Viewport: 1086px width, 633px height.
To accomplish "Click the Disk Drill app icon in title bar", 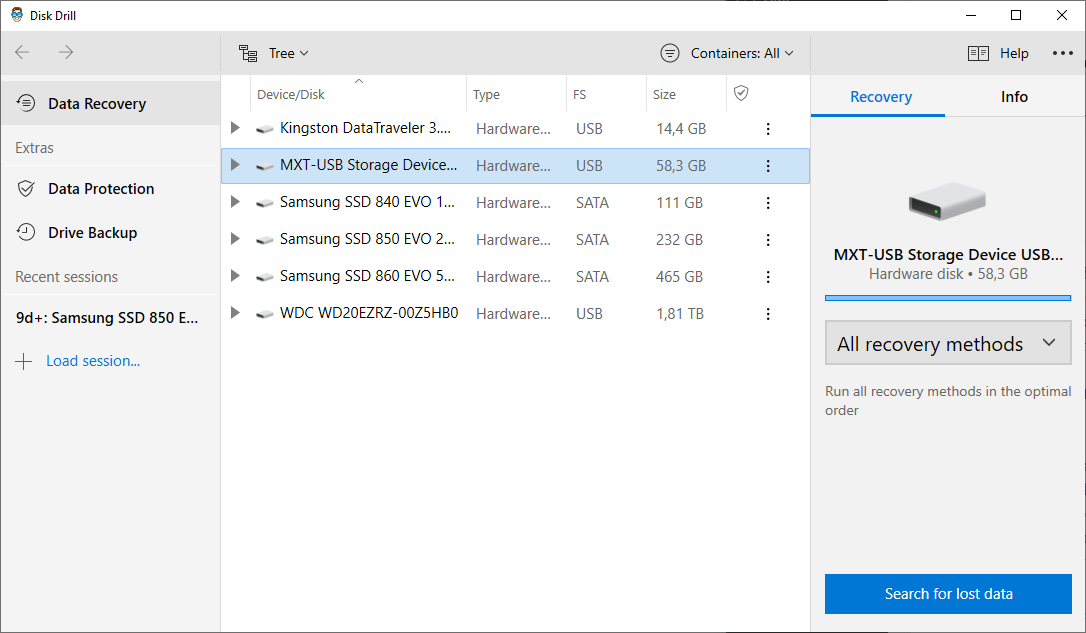I will tap(17, 15).
